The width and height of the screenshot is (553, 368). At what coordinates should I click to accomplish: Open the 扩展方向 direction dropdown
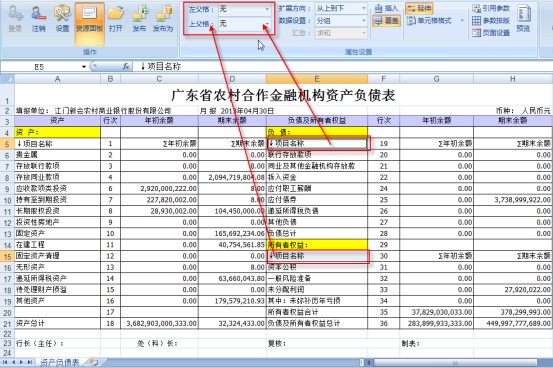[x=364, y=8]
